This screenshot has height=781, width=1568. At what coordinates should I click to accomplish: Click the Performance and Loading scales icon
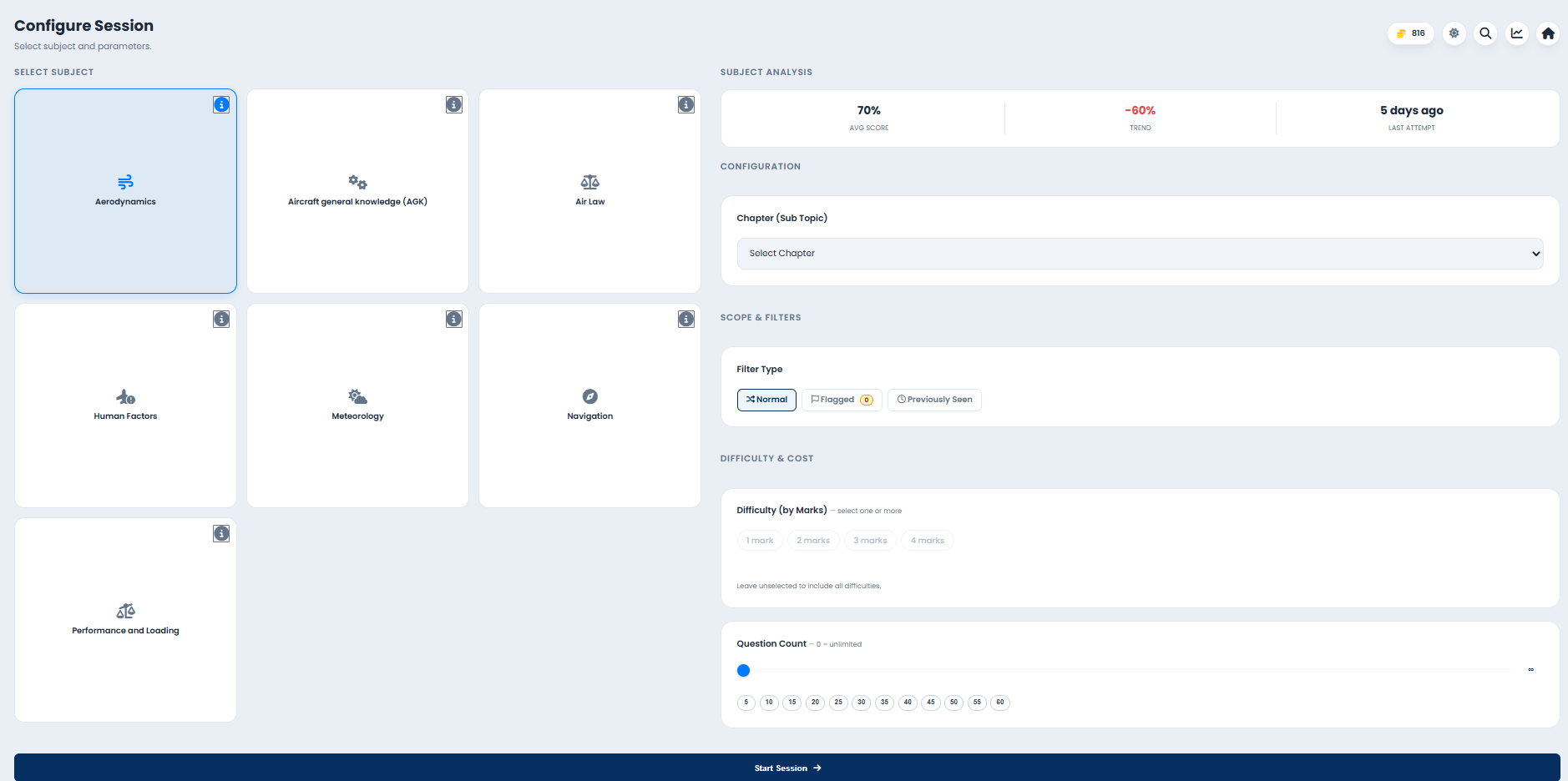tap(125, 611)
